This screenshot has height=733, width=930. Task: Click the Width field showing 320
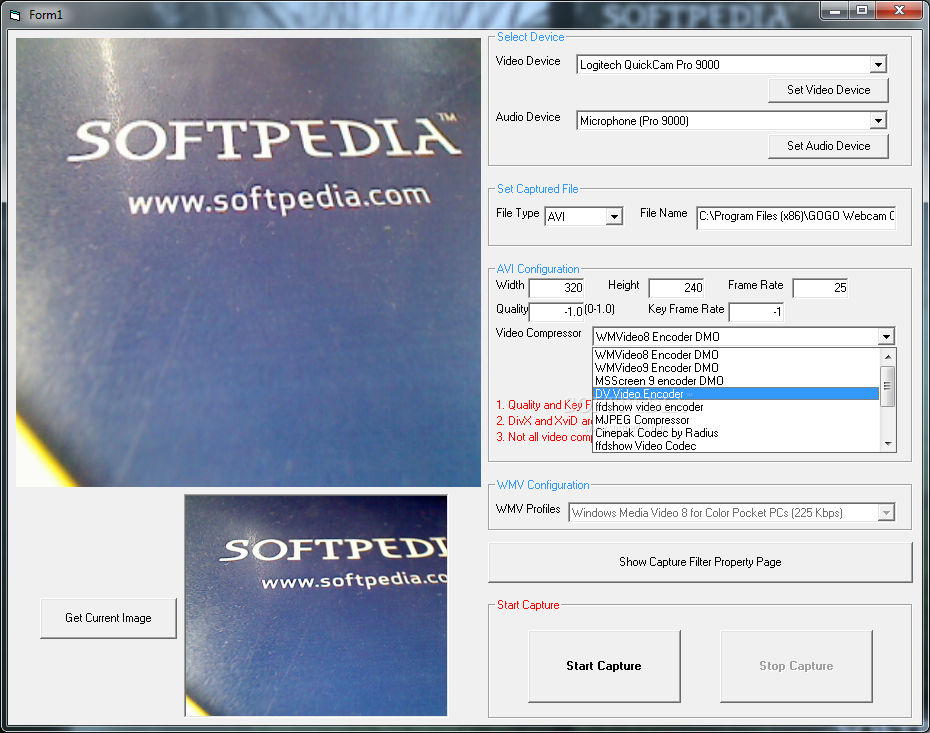click(556, 288)
